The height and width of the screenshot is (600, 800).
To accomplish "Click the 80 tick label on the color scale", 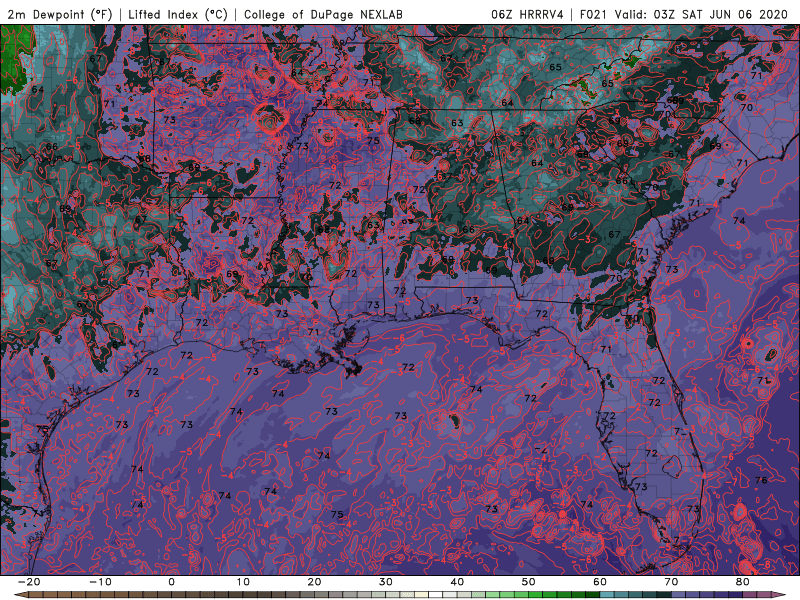I will [x=743, y=582].
